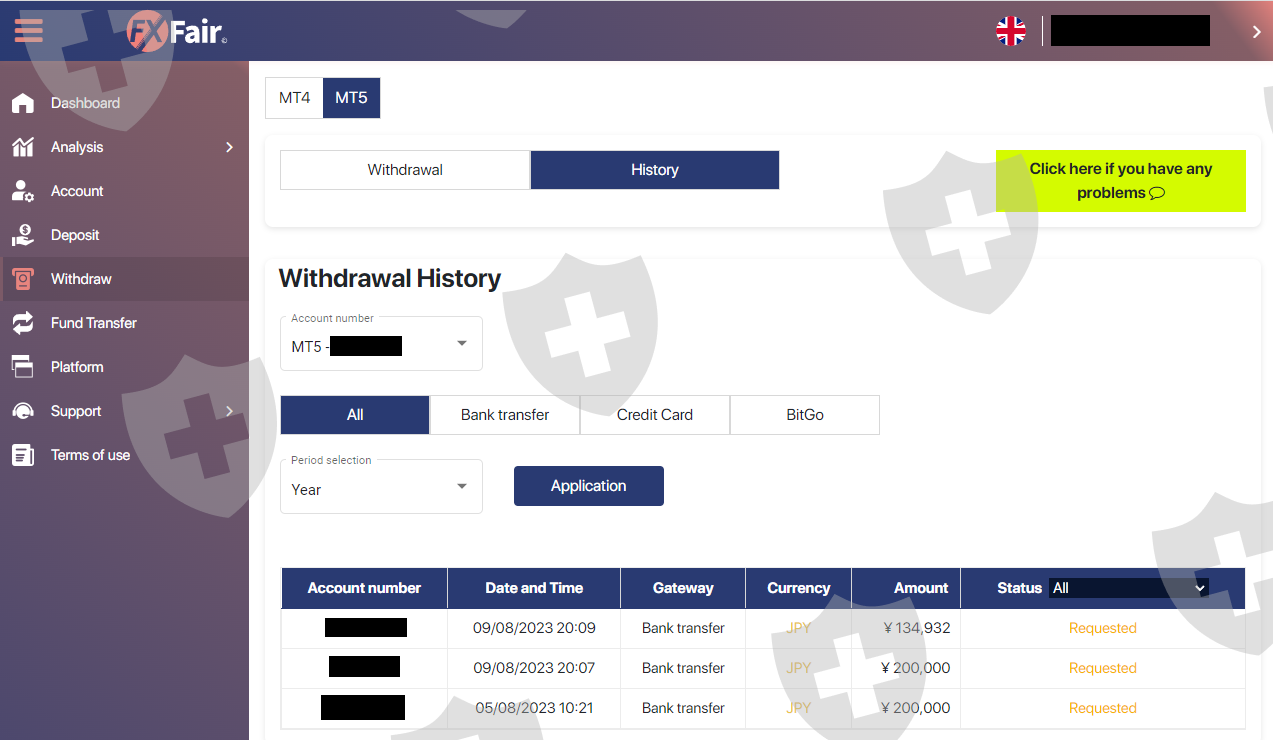Click the Gateway column header
Image resolution: width=1273 pixels, height=740 pixels.
(x=683, y=588)
